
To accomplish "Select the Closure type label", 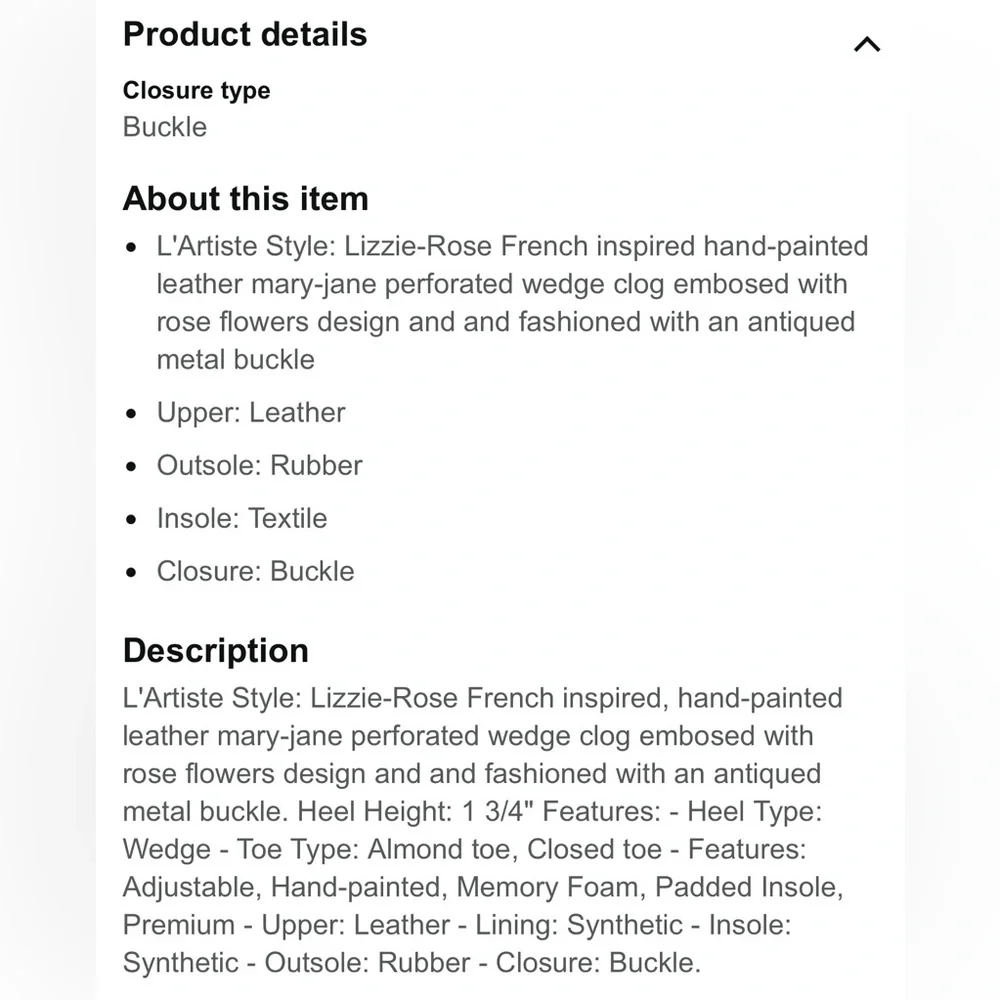I will click(196, 90).
